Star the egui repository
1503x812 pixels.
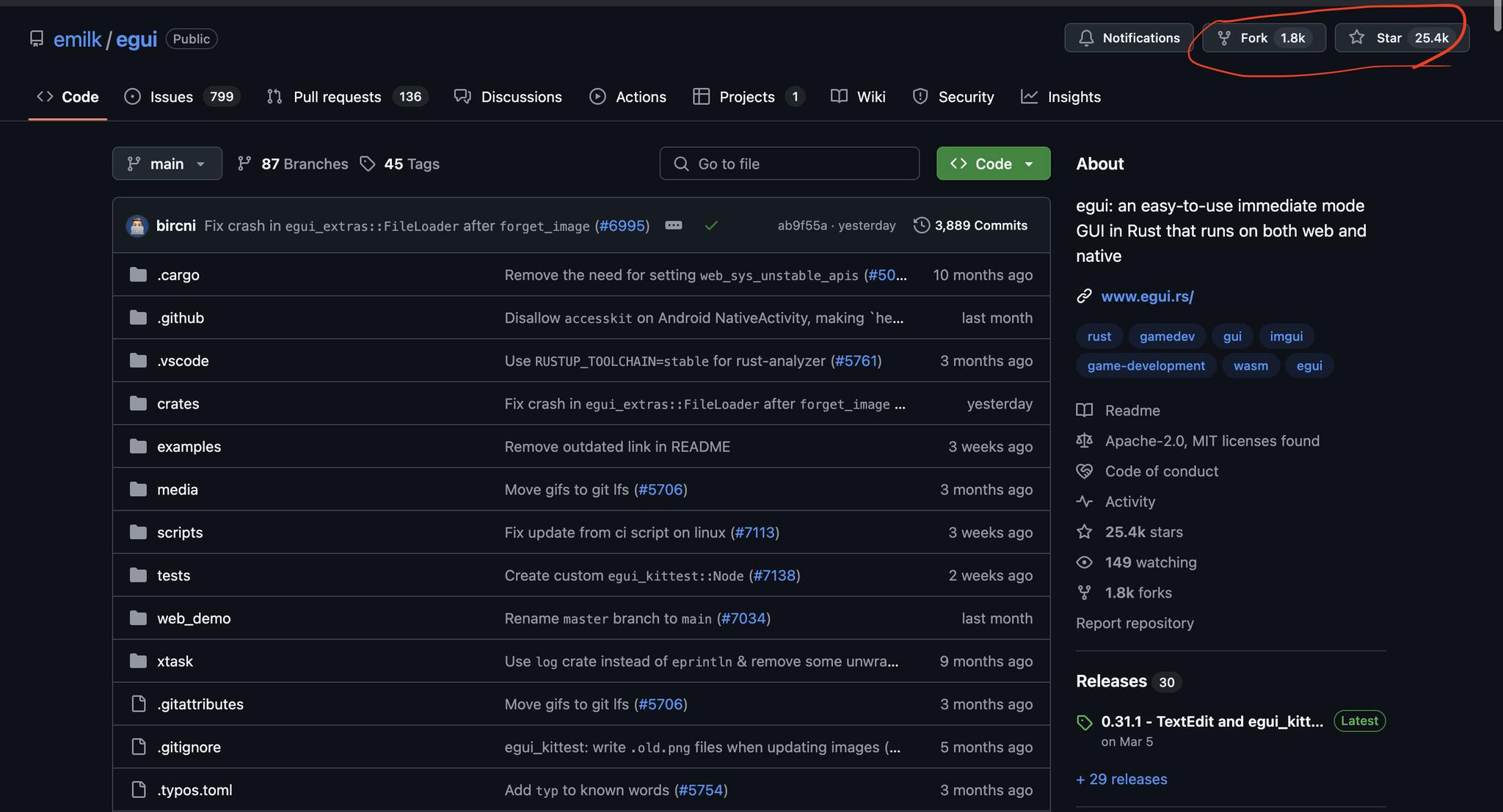[x=1401, y=37]
